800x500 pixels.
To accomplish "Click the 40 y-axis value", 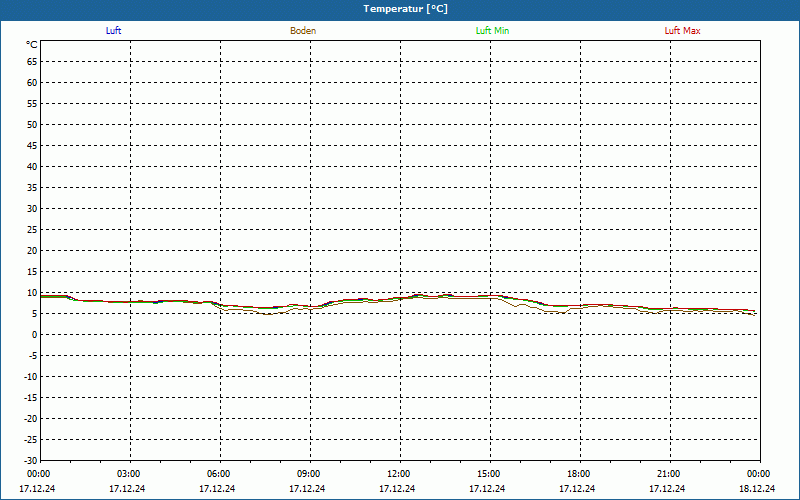I will tap(32, 167).
